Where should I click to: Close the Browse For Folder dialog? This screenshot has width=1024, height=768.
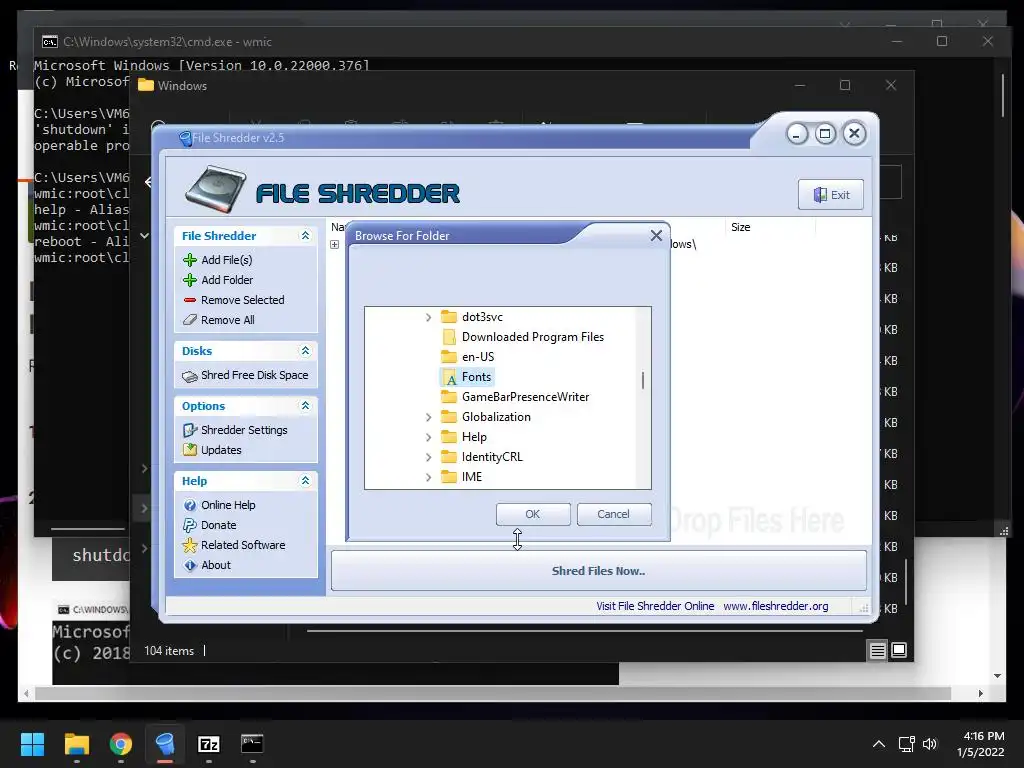pyautogui.click(x=656, y=236)
